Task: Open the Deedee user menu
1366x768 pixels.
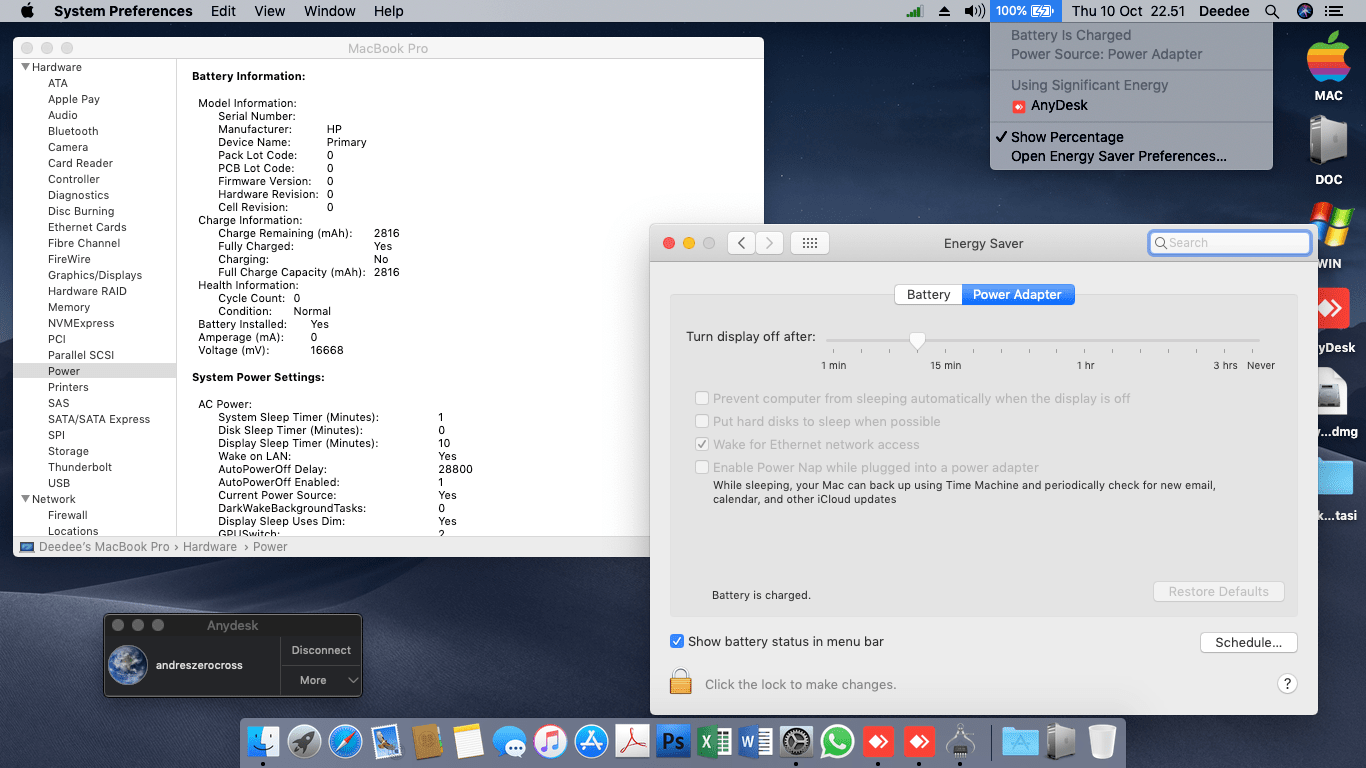Action: [1223, 11]
